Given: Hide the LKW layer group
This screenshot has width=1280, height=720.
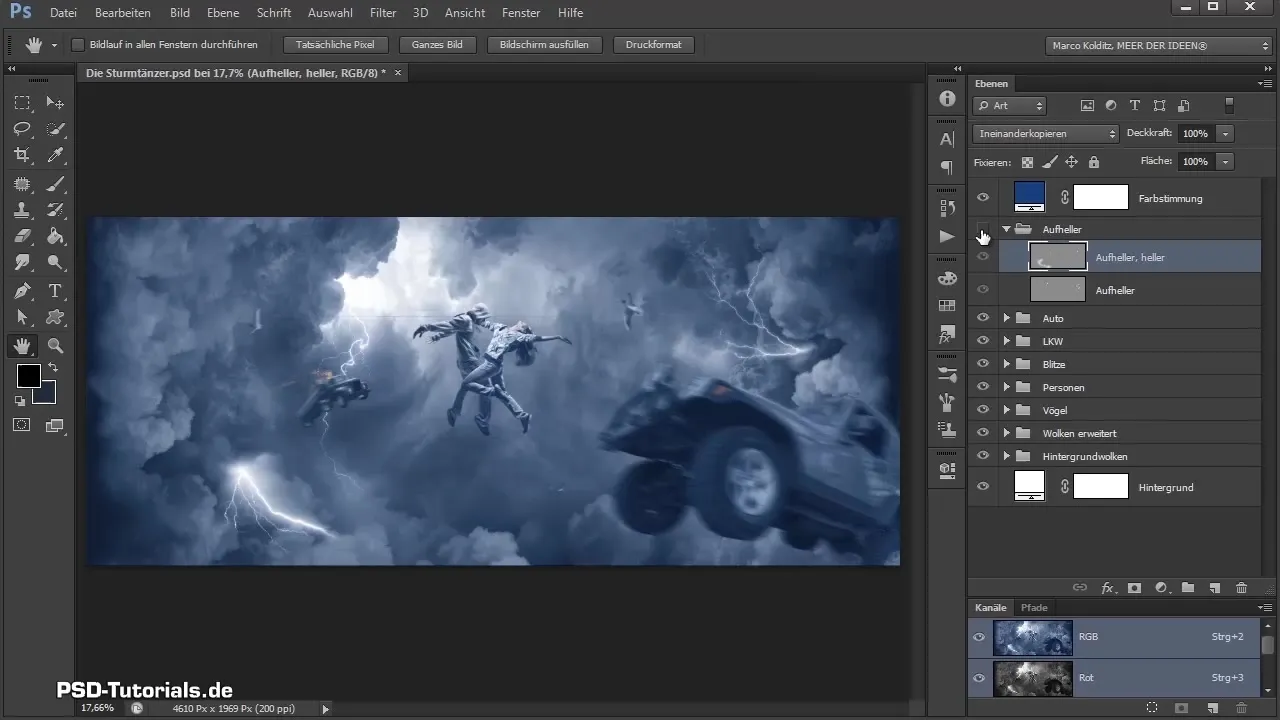Looking at the screenshot, I should point(982,341).
